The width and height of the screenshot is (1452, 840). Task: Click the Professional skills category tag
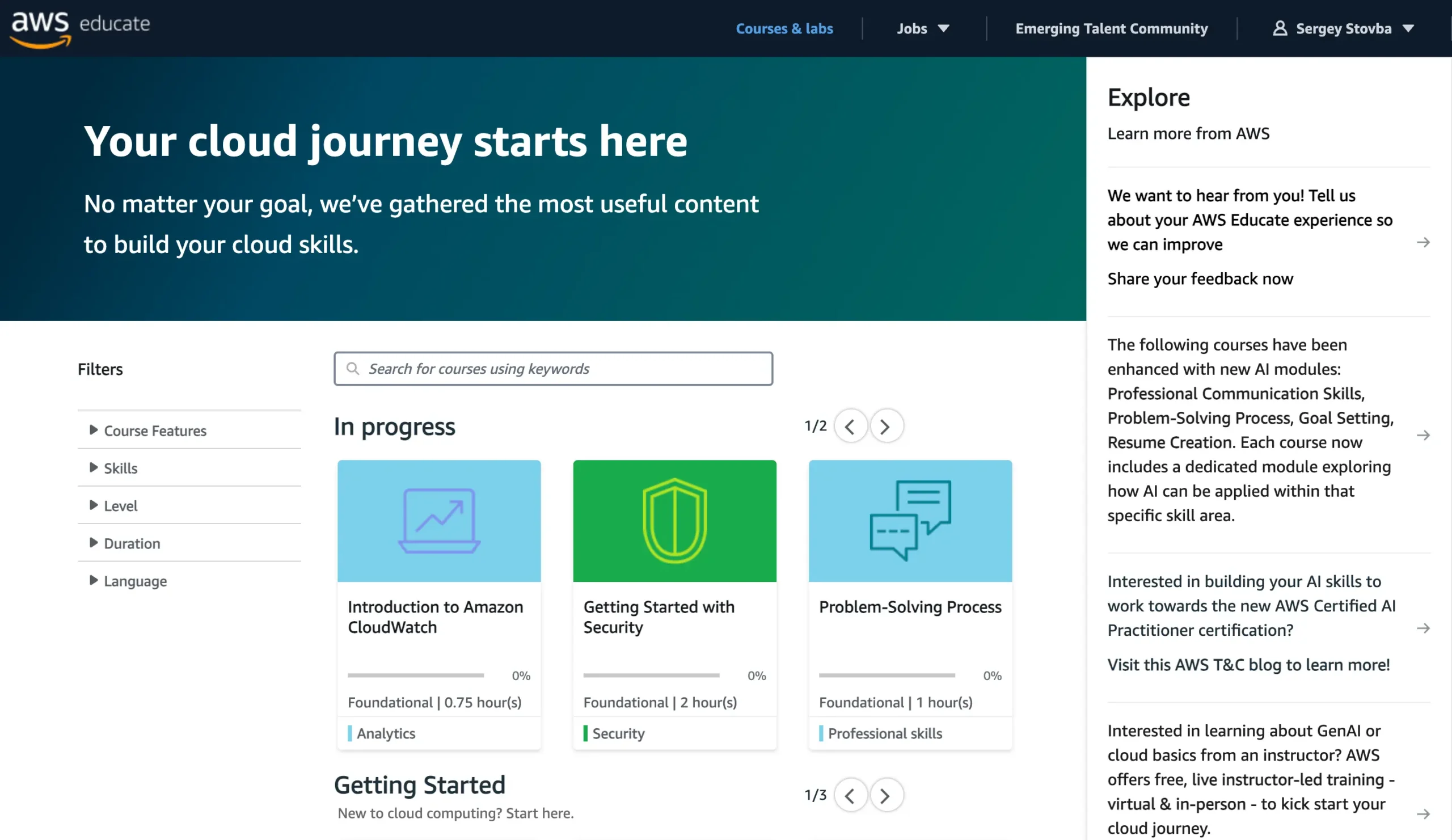[881, 733]
